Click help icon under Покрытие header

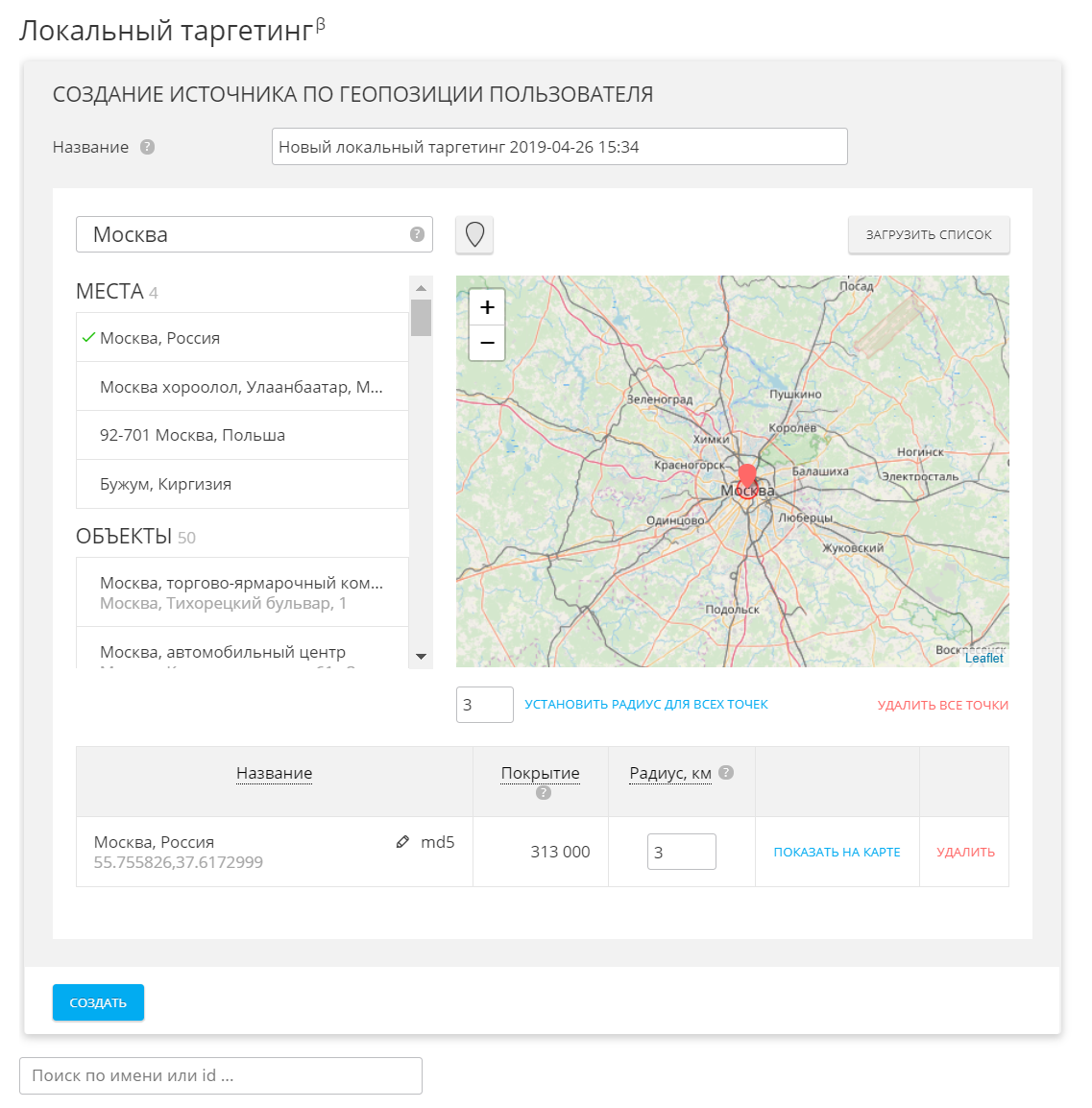click(543, 793)
